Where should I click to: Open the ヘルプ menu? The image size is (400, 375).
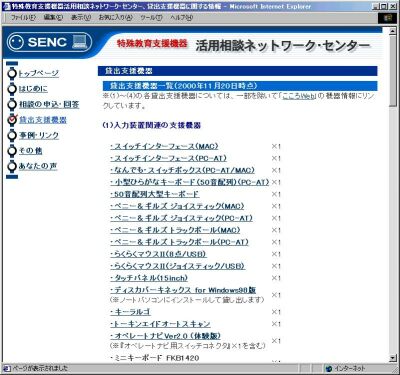pos(181,18)
